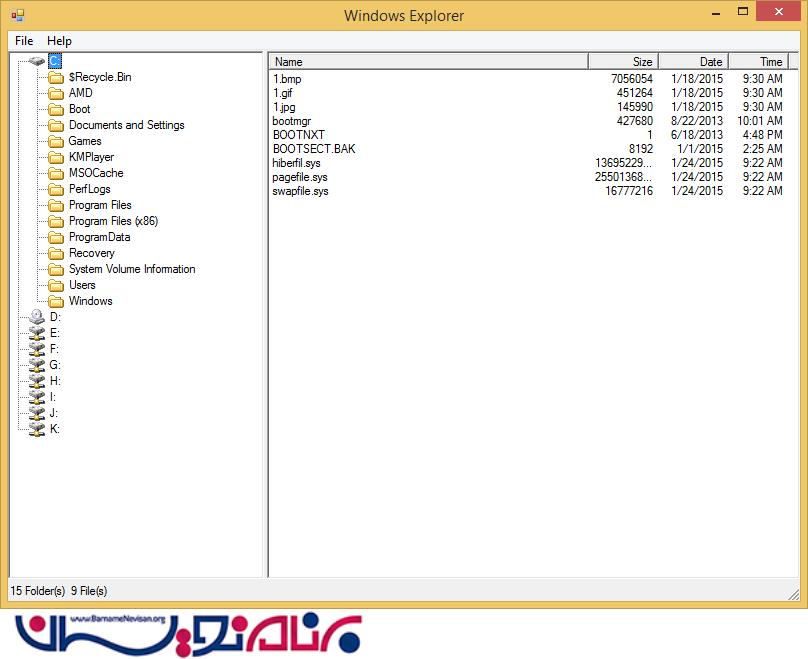Click the Users folder icon
Screen dimensions: 808x659
[57, 285]
